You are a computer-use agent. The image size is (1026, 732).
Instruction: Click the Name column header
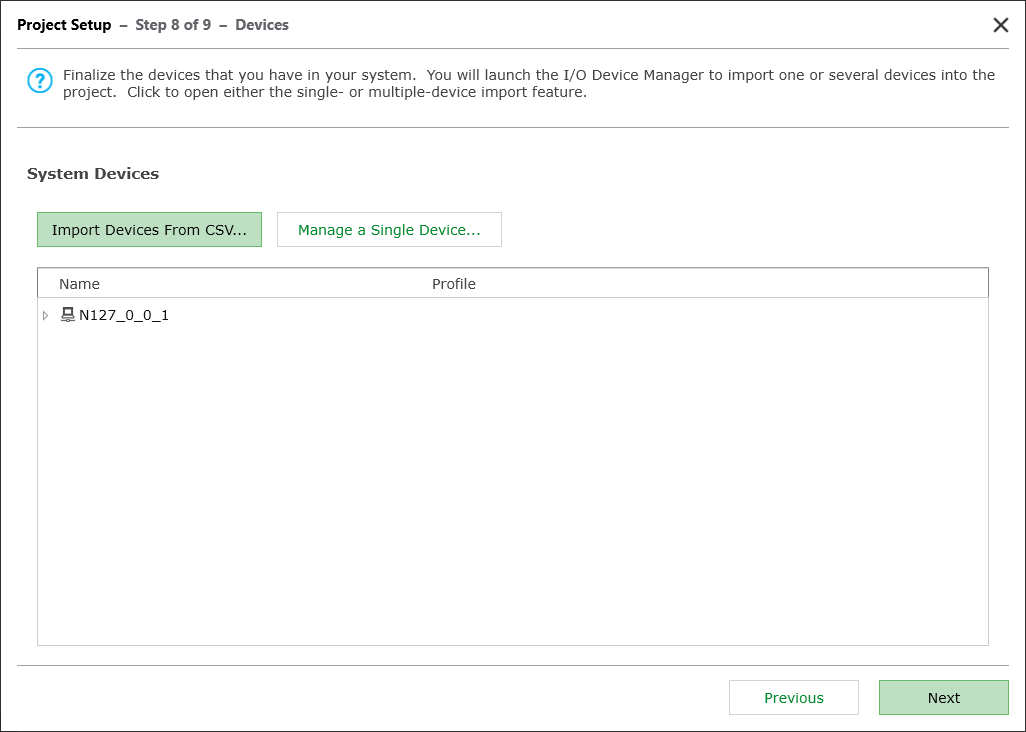click(x=79, y=284)
